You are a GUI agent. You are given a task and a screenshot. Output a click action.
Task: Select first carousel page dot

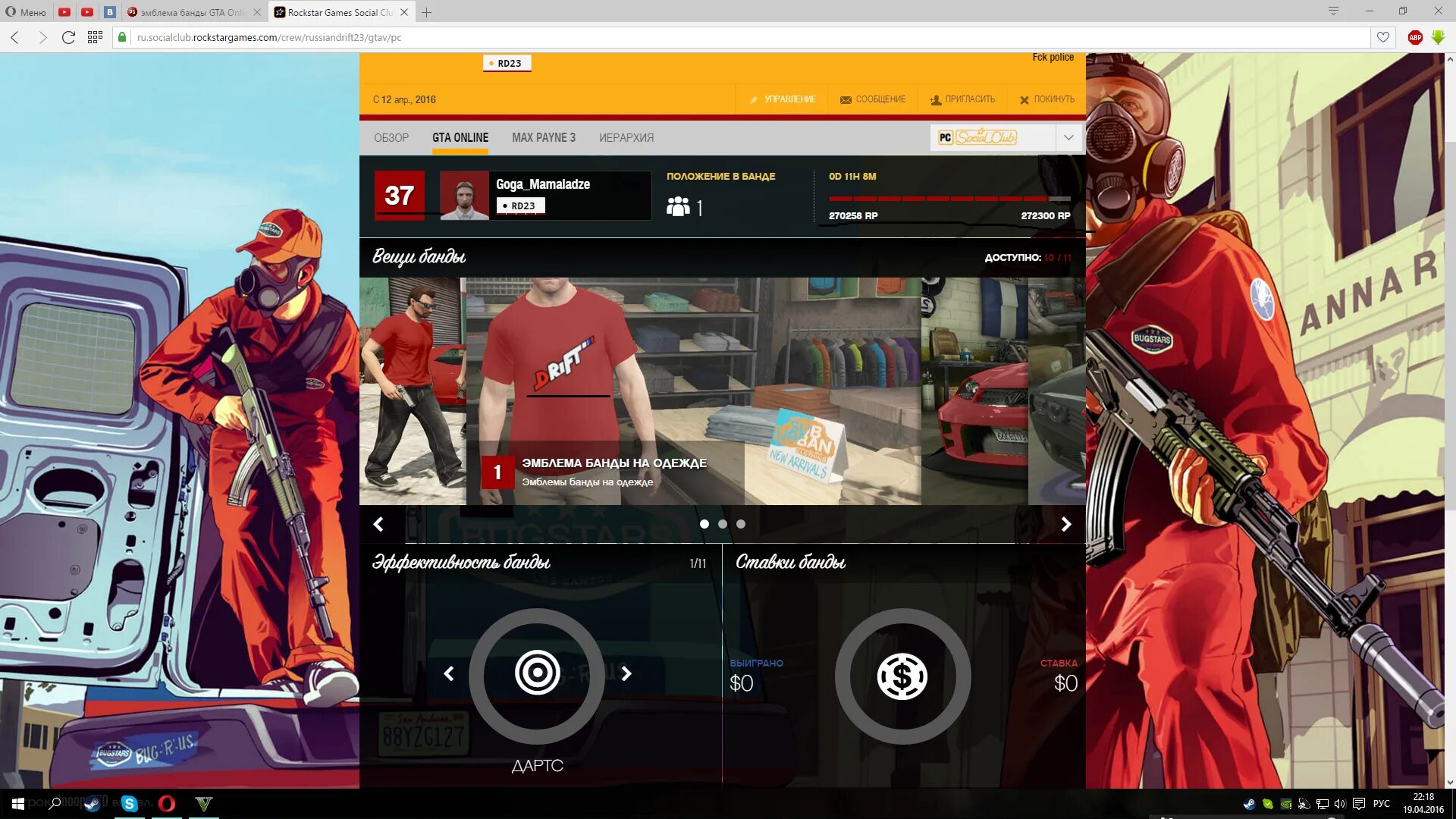pos(704,524)
